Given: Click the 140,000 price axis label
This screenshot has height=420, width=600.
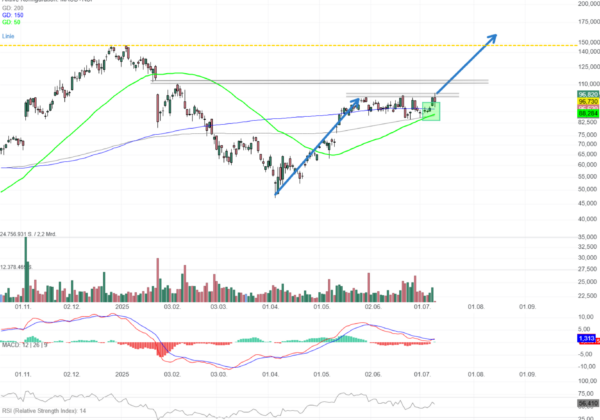Looking at the screenshot, I should pos(589,51).
